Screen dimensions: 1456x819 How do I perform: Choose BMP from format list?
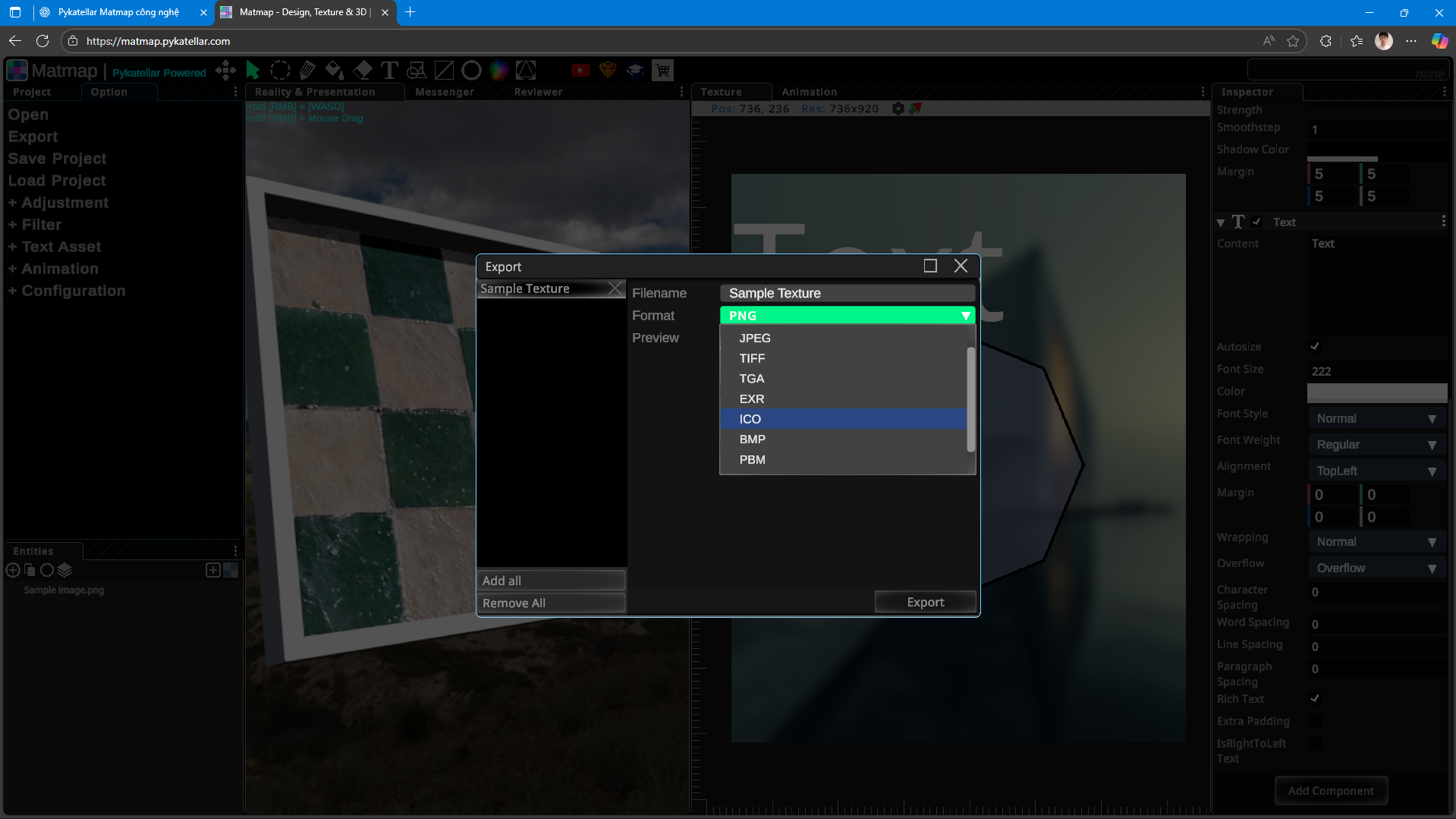843,439
